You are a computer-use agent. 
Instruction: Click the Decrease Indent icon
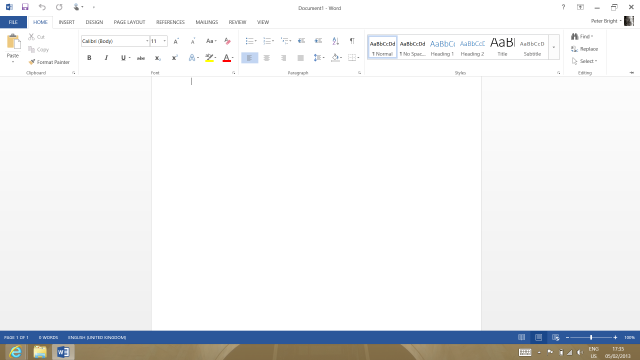301,41
